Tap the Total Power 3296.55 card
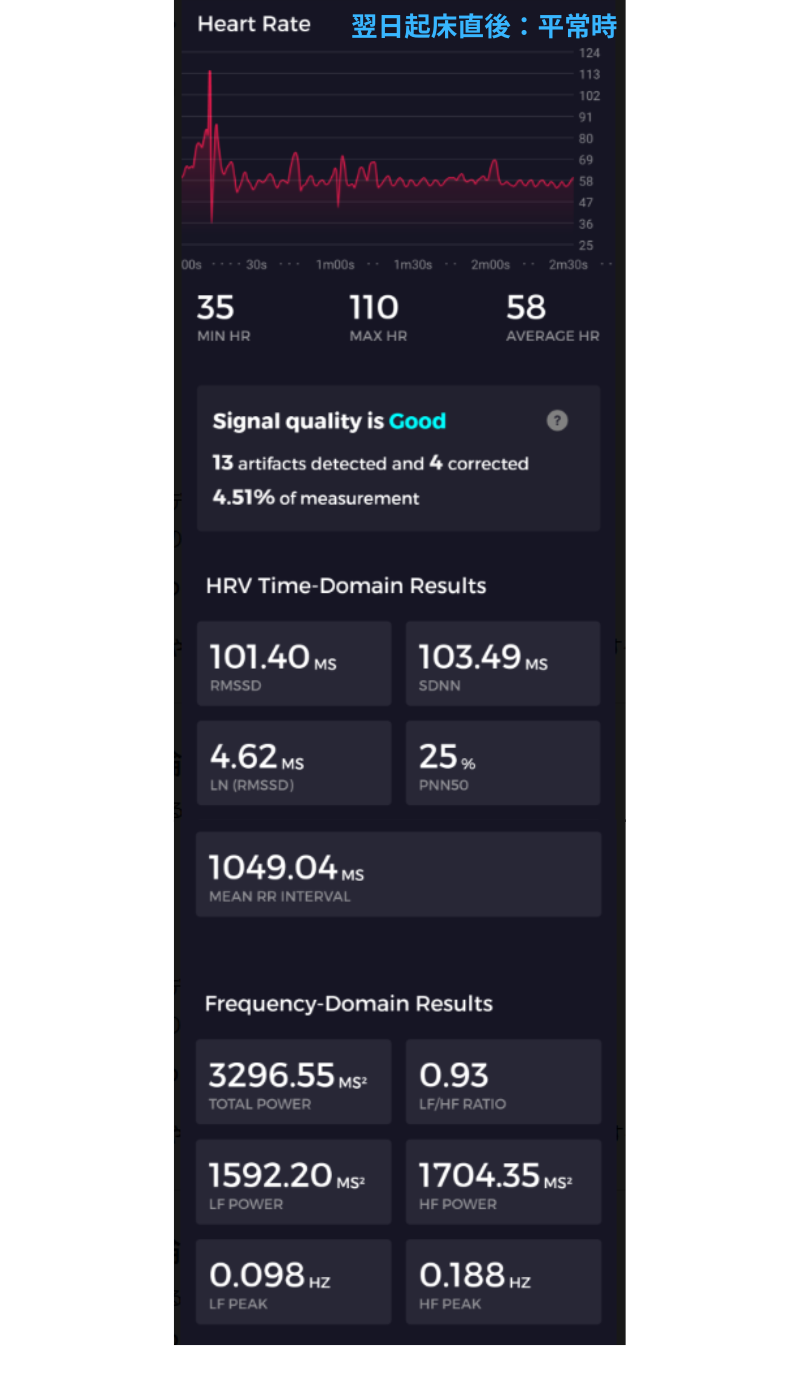This screenshot has width=800, height=1400. (x=293, y=1082)
